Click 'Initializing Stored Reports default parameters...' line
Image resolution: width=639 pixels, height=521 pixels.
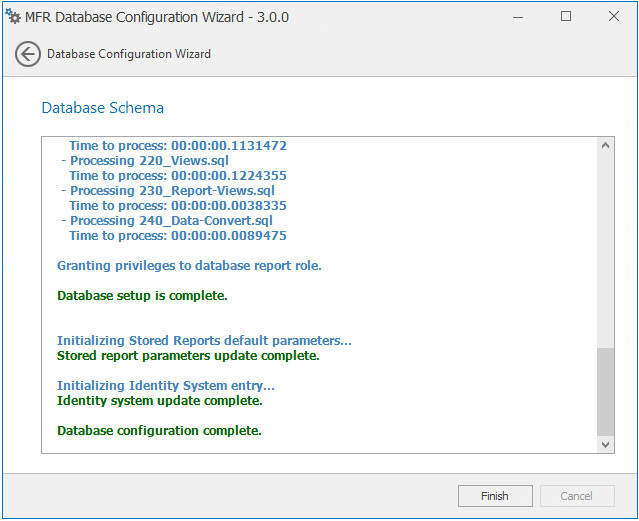pyautogui.click(x=204, y=340)
